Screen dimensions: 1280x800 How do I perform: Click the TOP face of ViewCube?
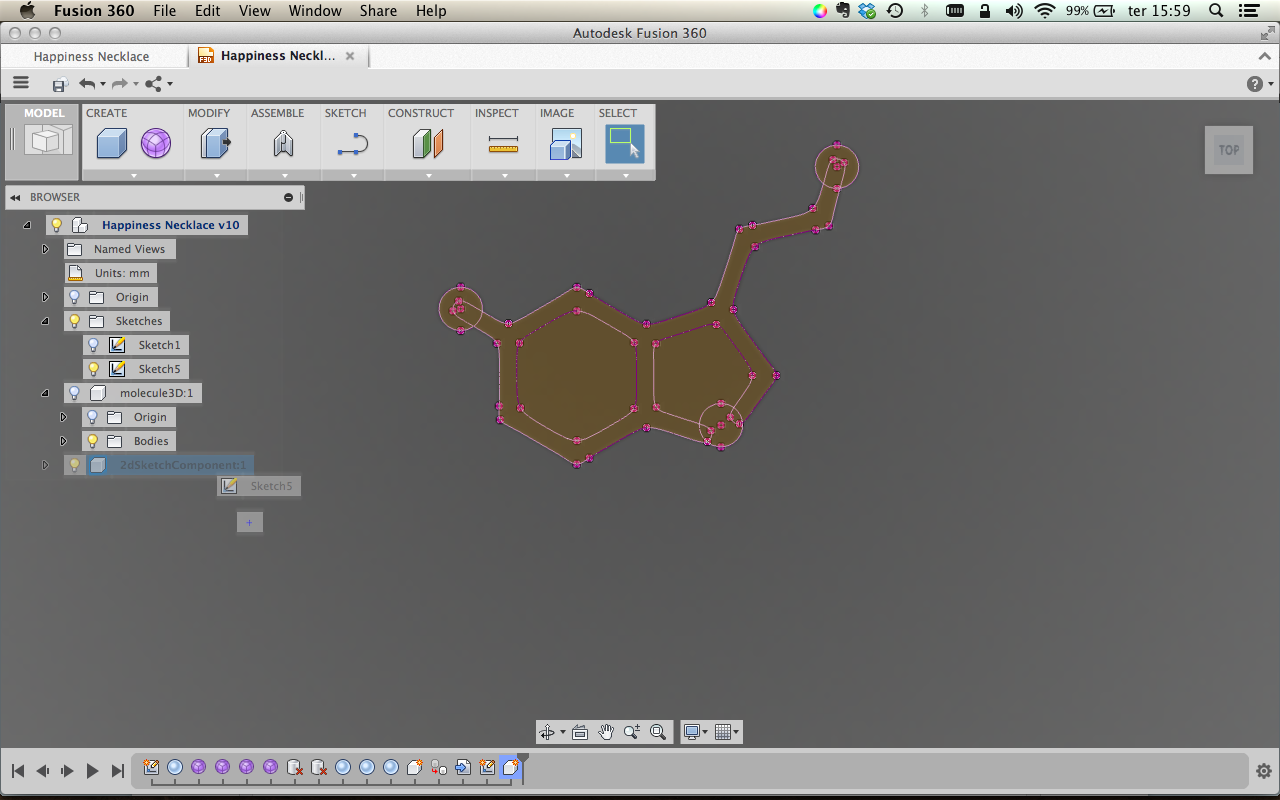pos(1229,150)
